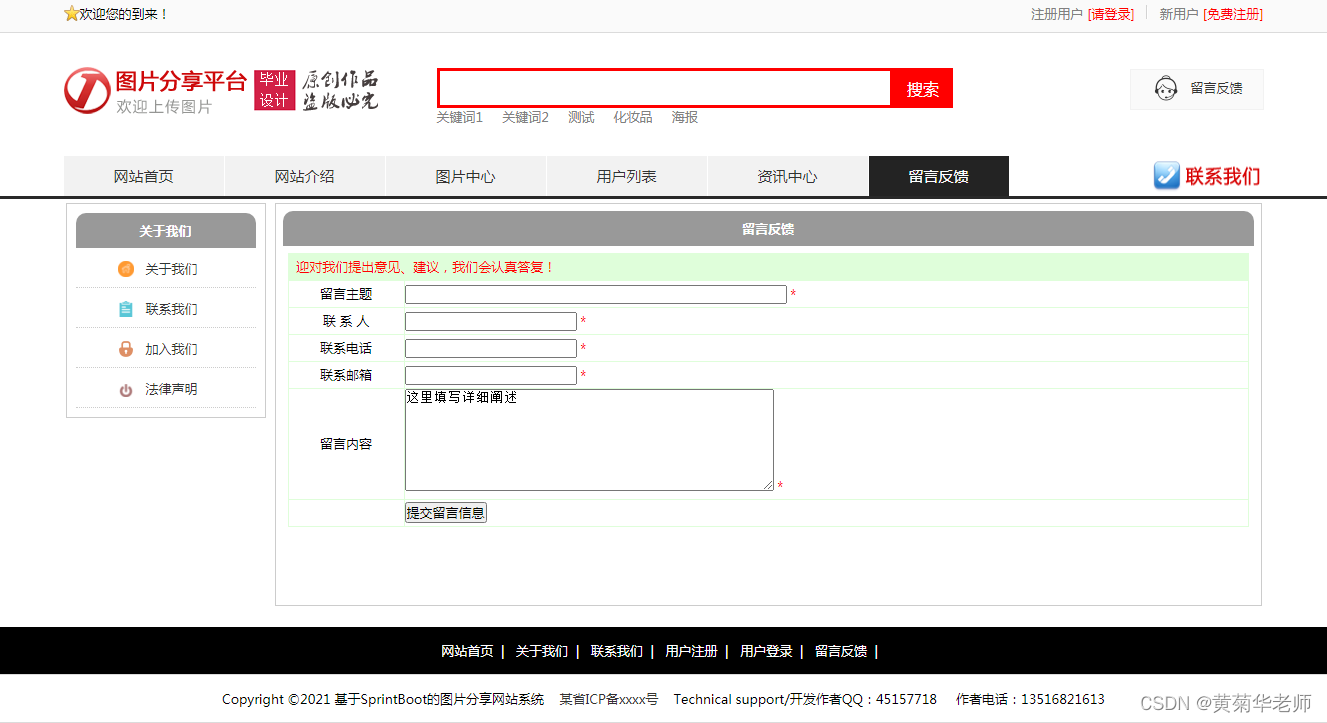
Task: Click the orange 关于我们 sidebar icon
Action: pos(126,269)
